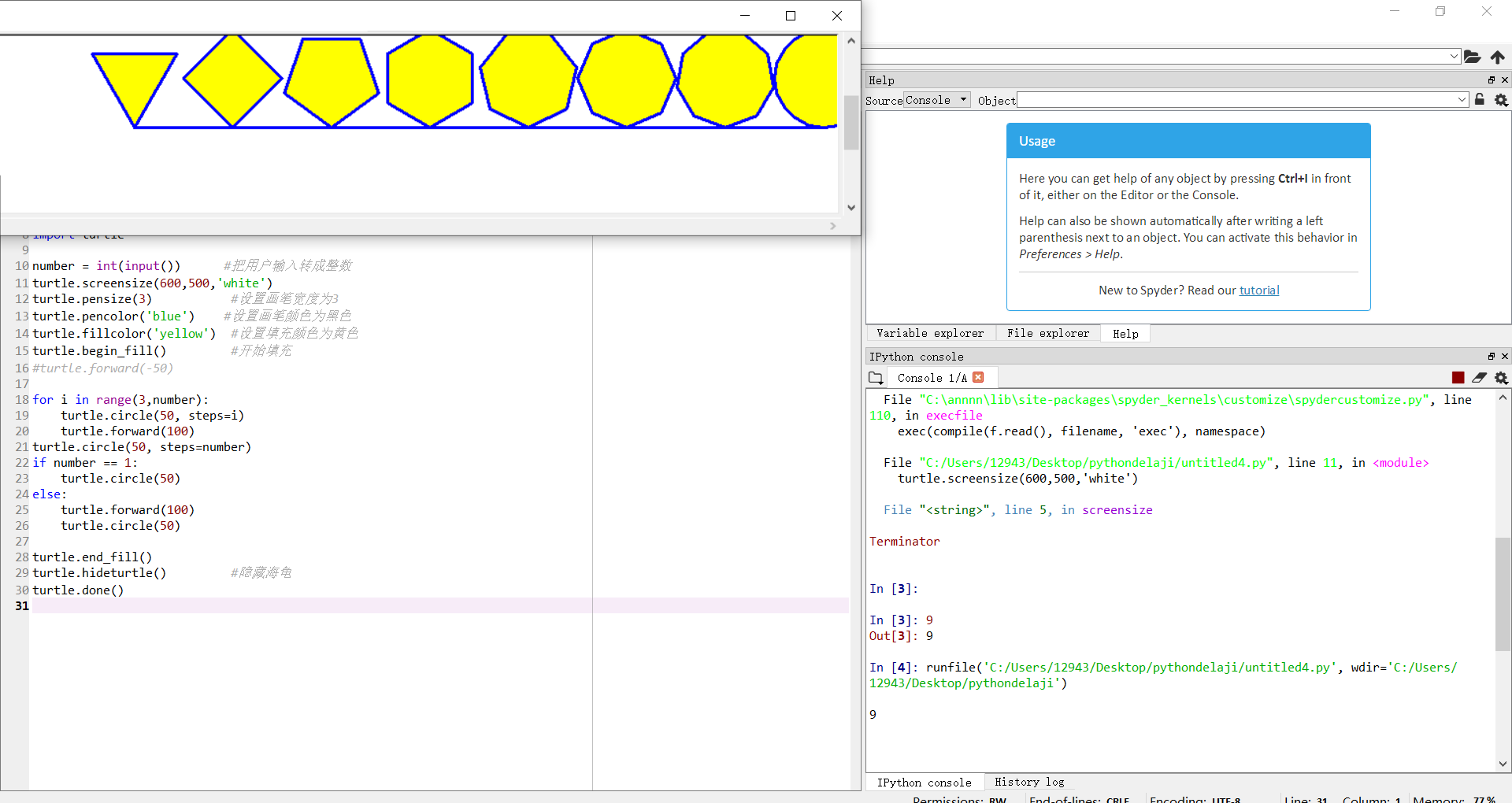Viewport: 1512px width, 803px height.
Task: Click console scrollbar down arrow
Action: pyautogui.click(x=1503, y=764)
